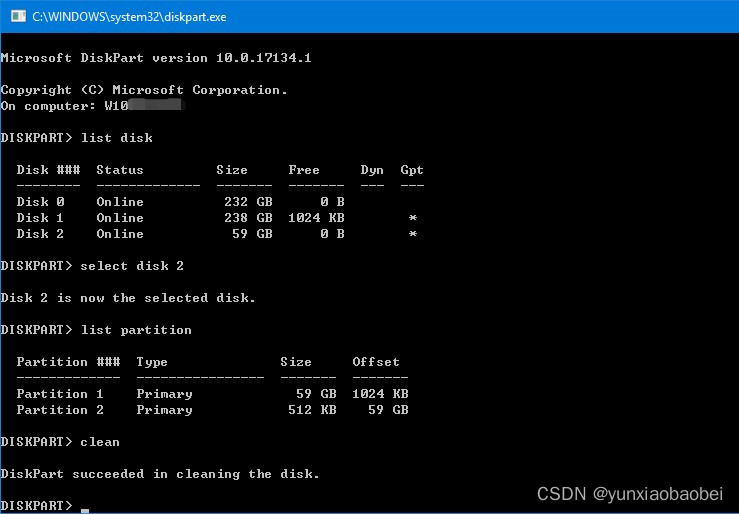Viewport: 739px width, 514px height.
Task: Click the '512 KB' size of Partition 2
Action: click(x=312, y=410)
